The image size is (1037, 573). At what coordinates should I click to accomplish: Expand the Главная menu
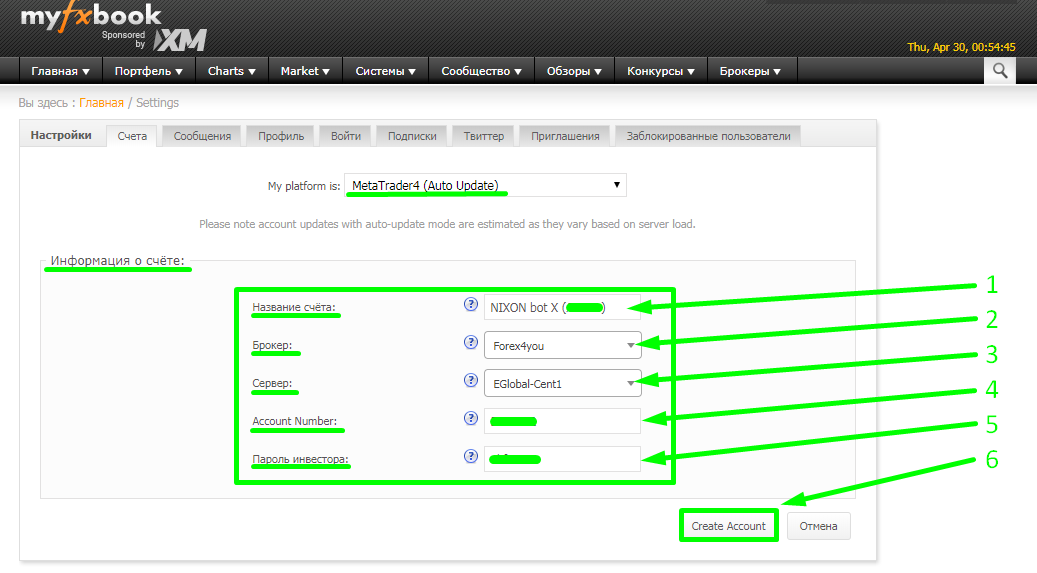click(x=60, y=71)
